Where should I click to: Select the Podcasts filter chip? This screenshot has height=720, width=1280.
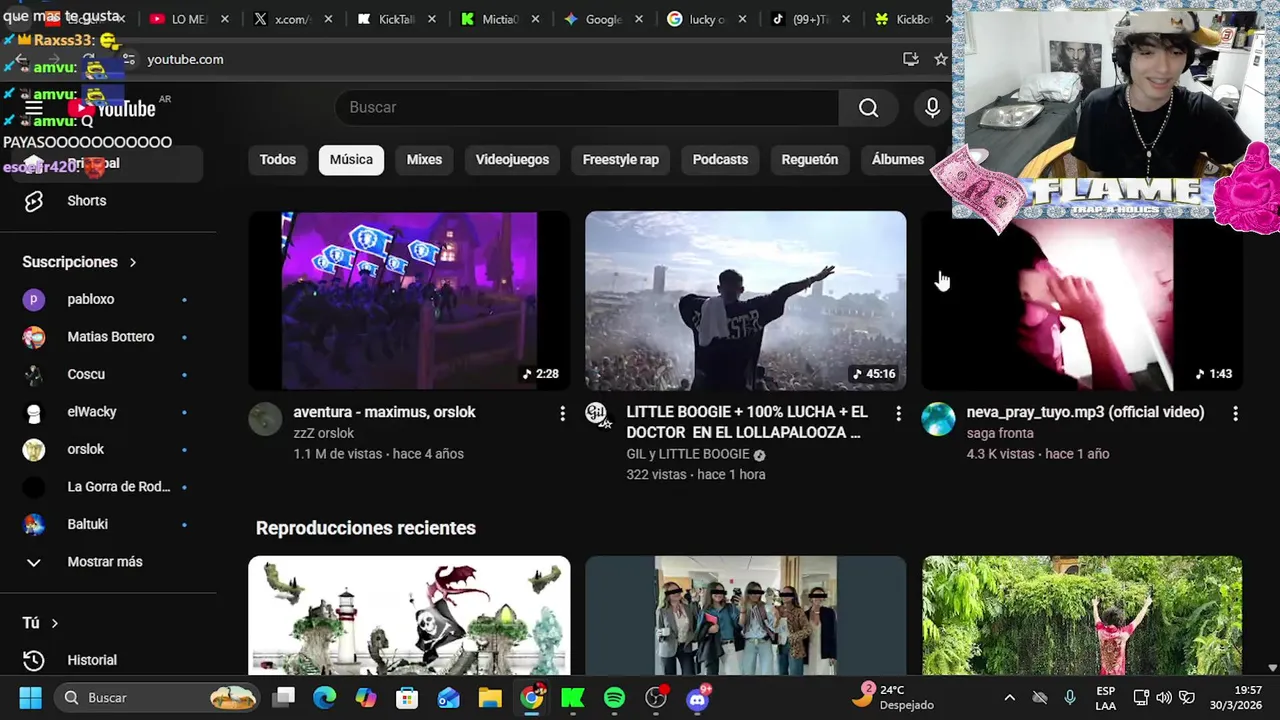pyautogui.click(x=720, y=160)
